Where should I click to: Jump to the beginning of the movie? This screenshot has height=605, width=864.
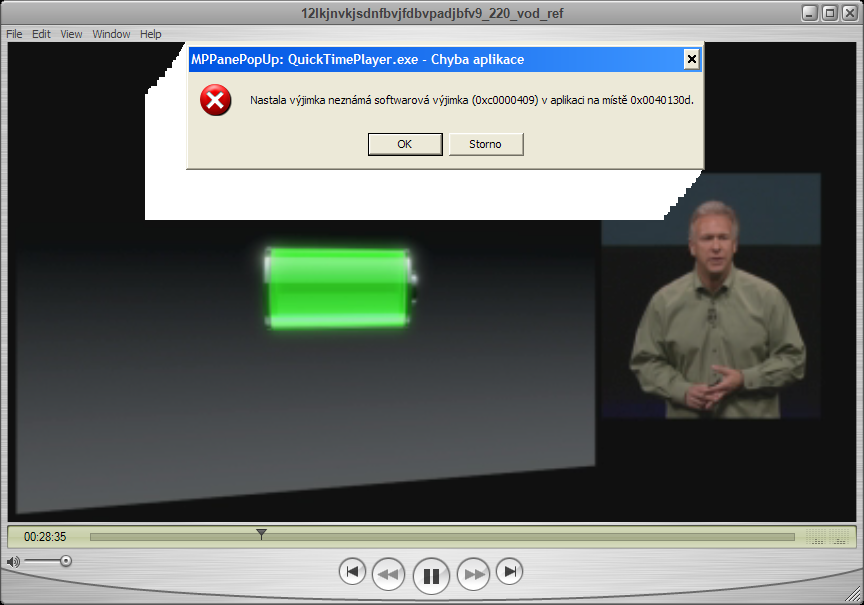coord(352,571)
